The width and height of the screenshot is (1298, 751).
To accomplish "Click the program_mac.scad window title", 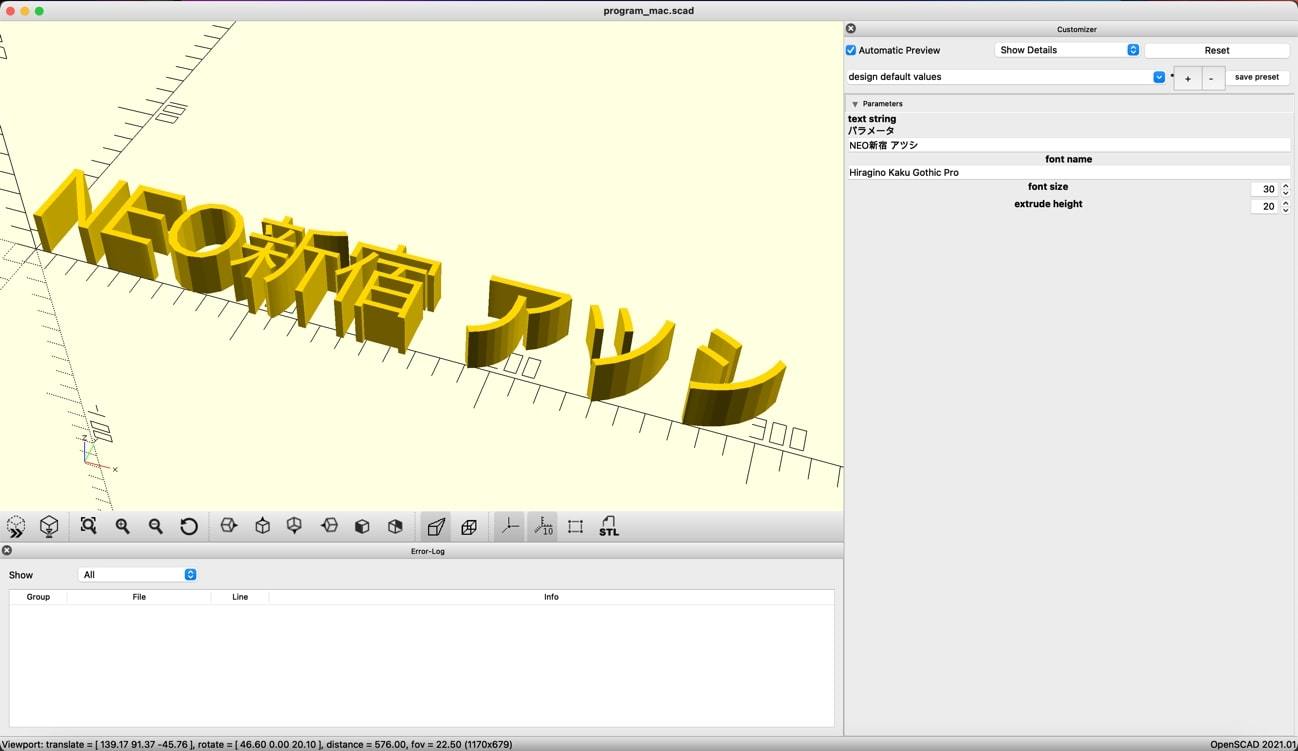I will click(649, 11).
